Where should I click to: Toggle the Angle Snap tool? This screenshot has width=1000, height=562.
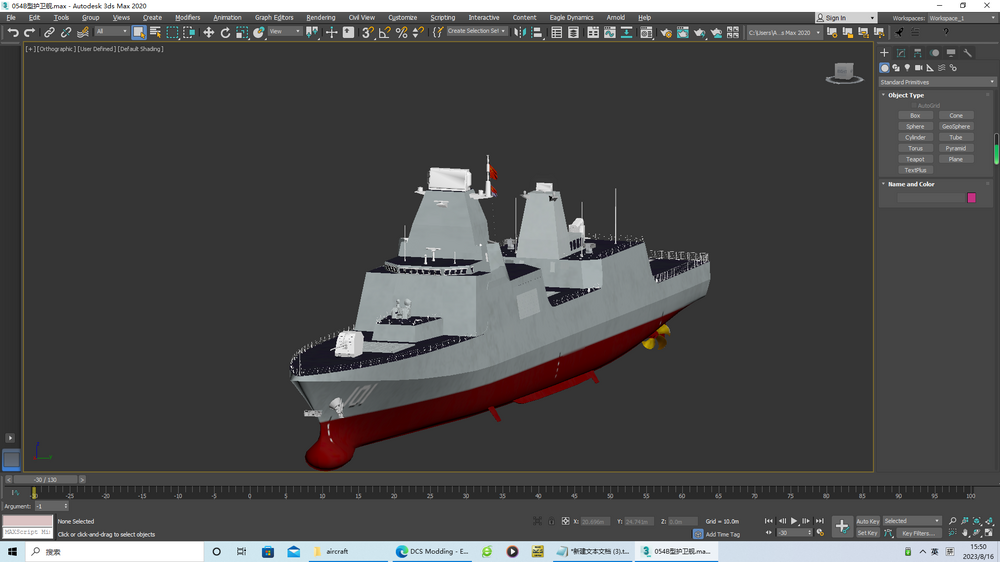pos(384,33)
